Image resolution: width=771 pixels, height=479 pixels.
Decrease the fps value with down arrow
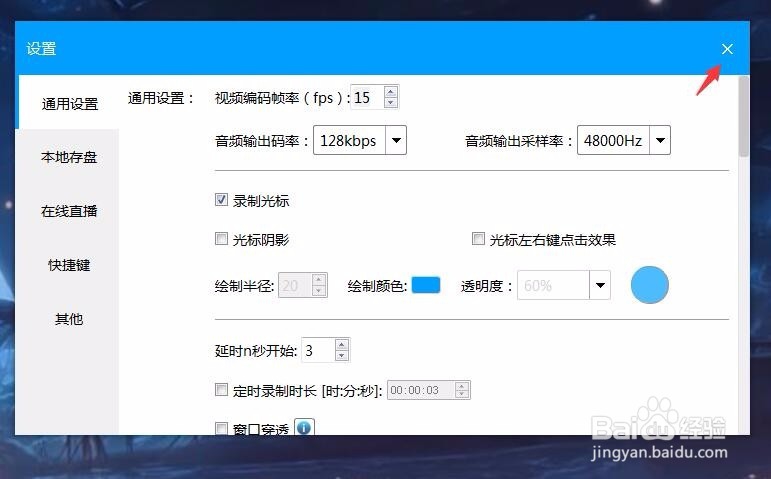click(391, 102)
